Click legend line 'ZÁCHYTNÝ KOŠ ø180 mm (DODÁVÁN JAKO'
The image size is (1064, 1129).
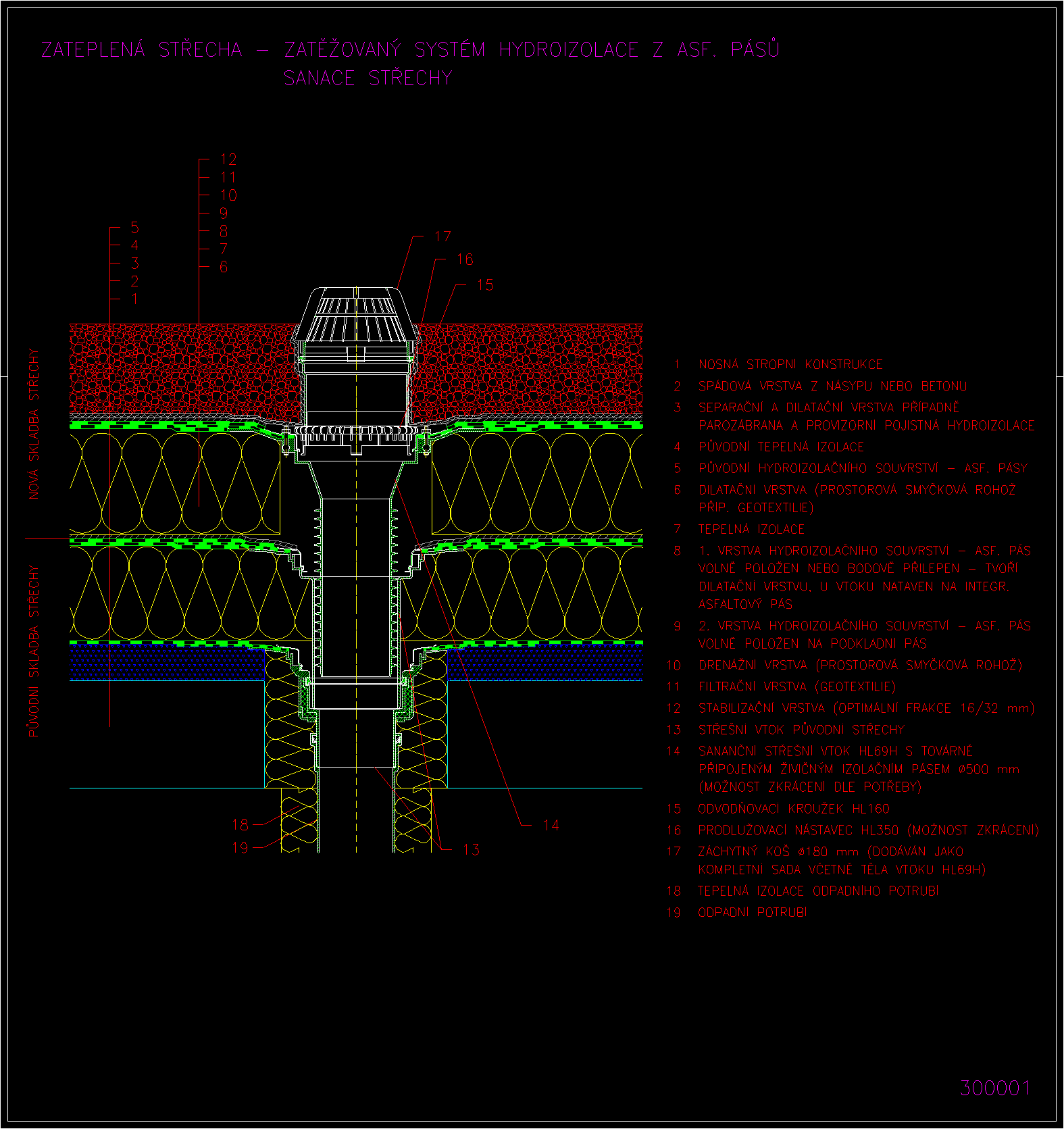tap(831, 851)
